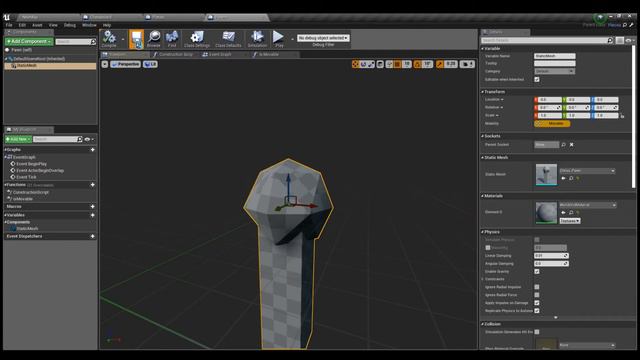Click the Details panel search field

[547, 40]
